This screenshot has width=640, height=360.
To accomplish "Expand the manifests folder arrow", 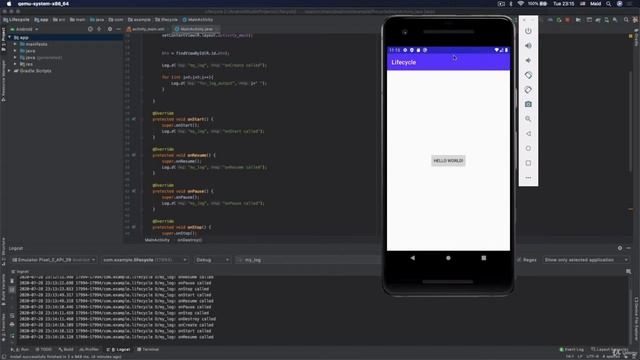I will click(x=16, y=44).
